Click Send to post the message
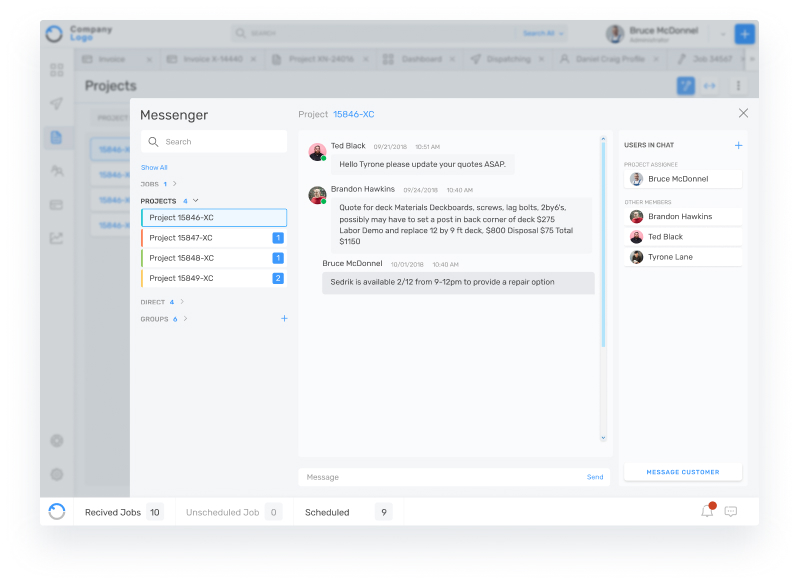The height and width of the screenshot is (585, 799). [x=595, y=477]
